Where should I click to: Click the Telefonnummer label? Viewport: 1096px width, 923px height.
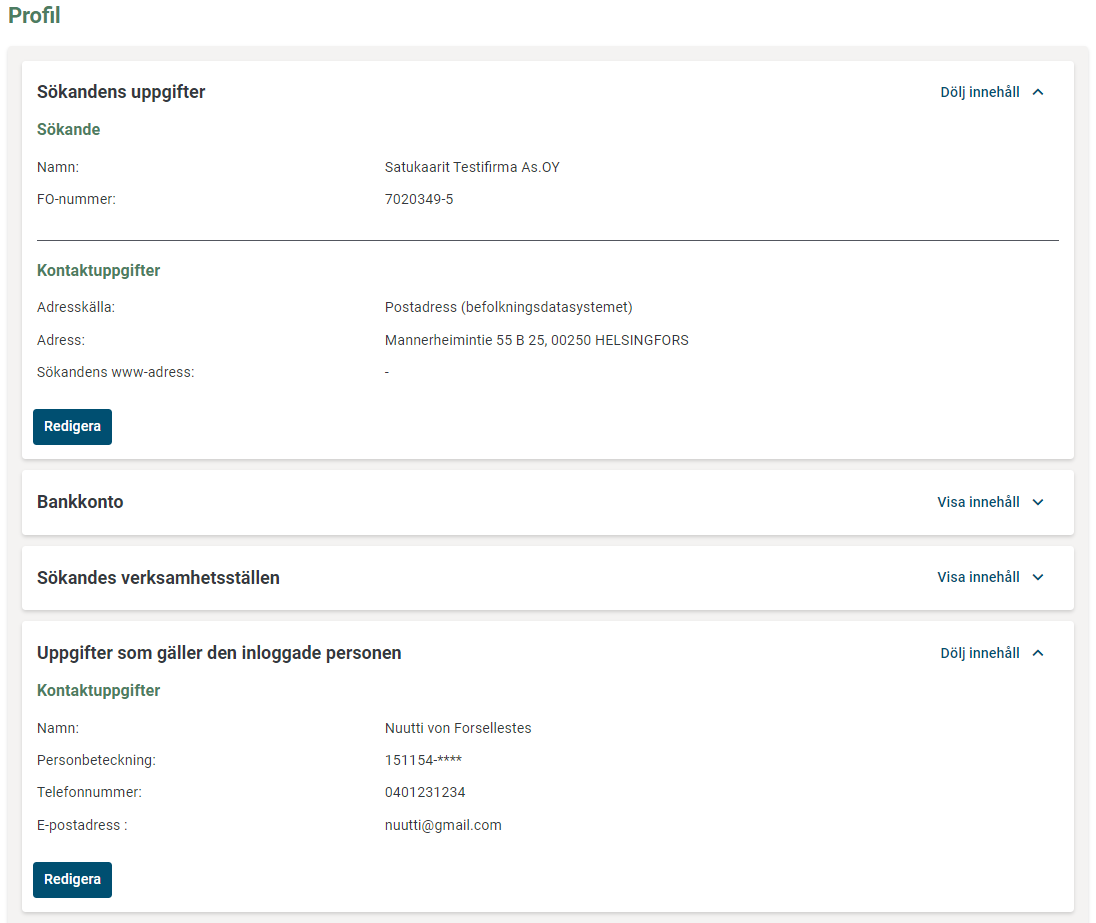89,792
